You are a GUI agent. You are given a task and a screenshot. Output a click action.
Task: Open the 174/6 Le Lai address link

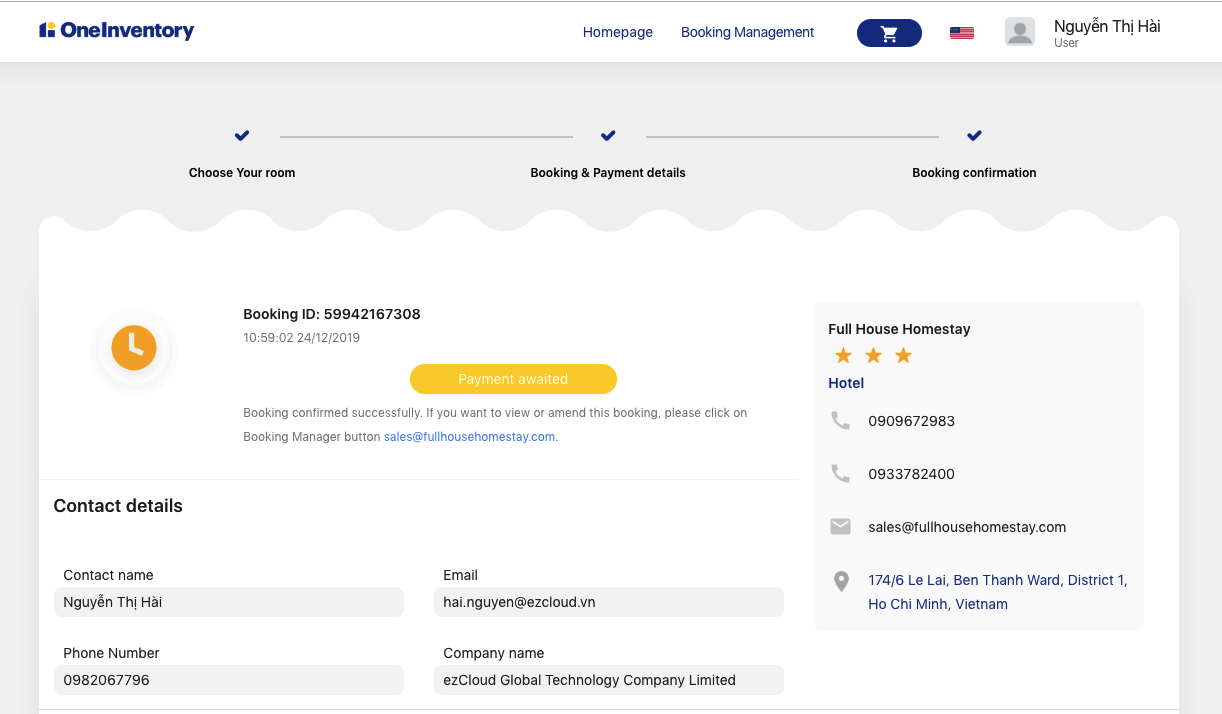coord(997,592)
